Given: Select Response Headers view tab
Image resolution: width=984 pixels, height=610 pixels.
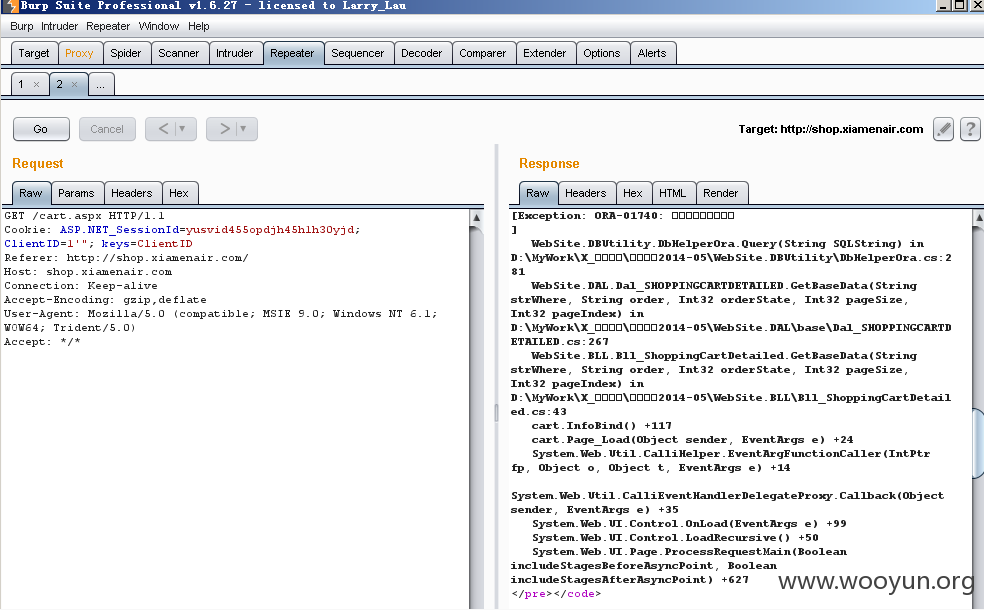Looking at the screenshot, I should [586, 193].
